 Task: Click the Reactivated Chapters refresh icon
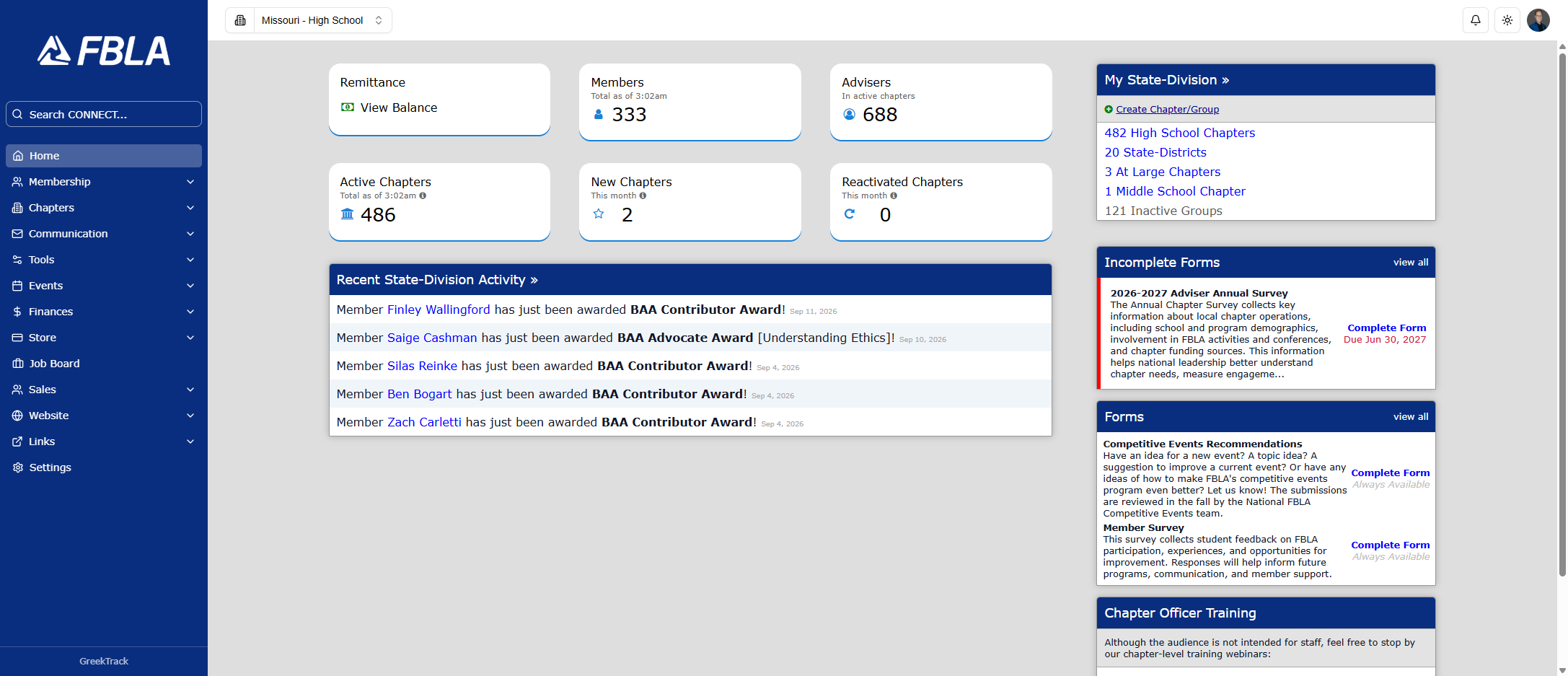click(850, 214)
